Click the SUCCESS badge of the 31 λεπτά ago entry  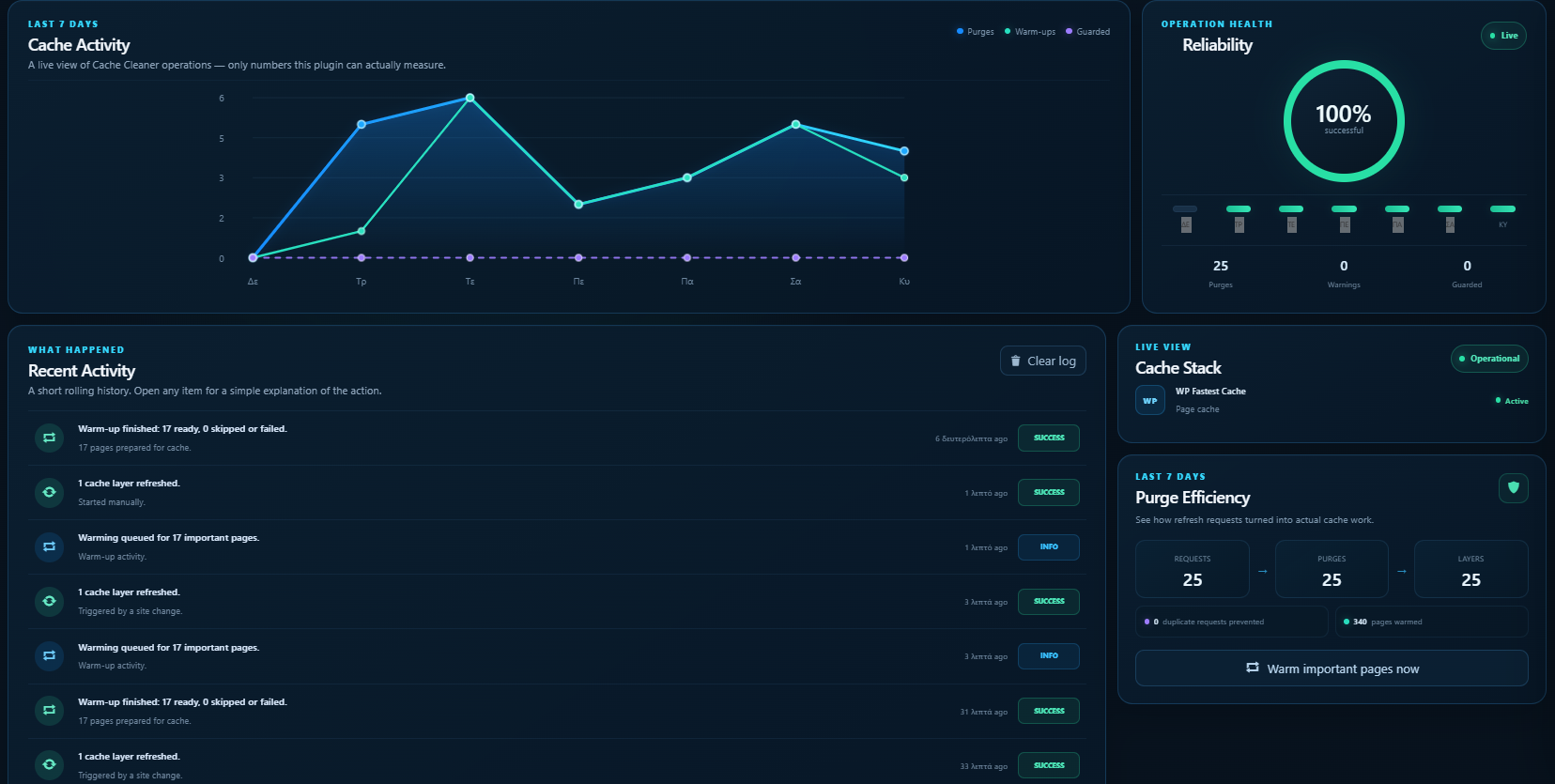(x=1049, y=711)
